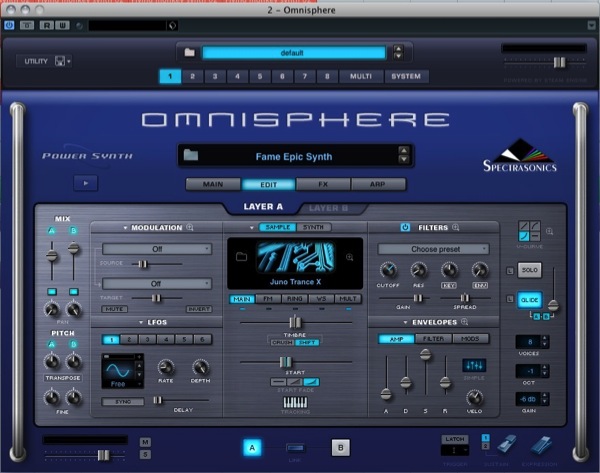The width and height of the screenshot is (600, 473).
Task: Zoom into the Filters section magnifier
Action: point(455,227)
